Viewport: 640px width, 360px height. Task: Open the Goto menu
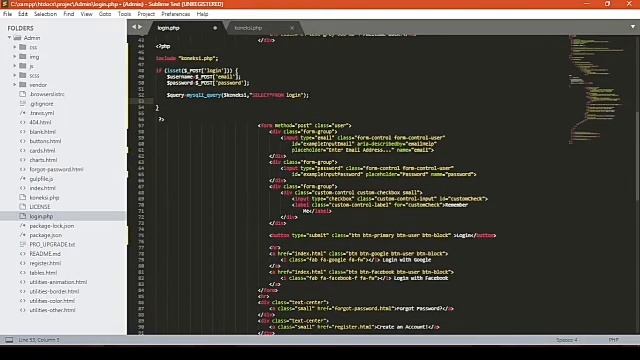click(105, 14)
